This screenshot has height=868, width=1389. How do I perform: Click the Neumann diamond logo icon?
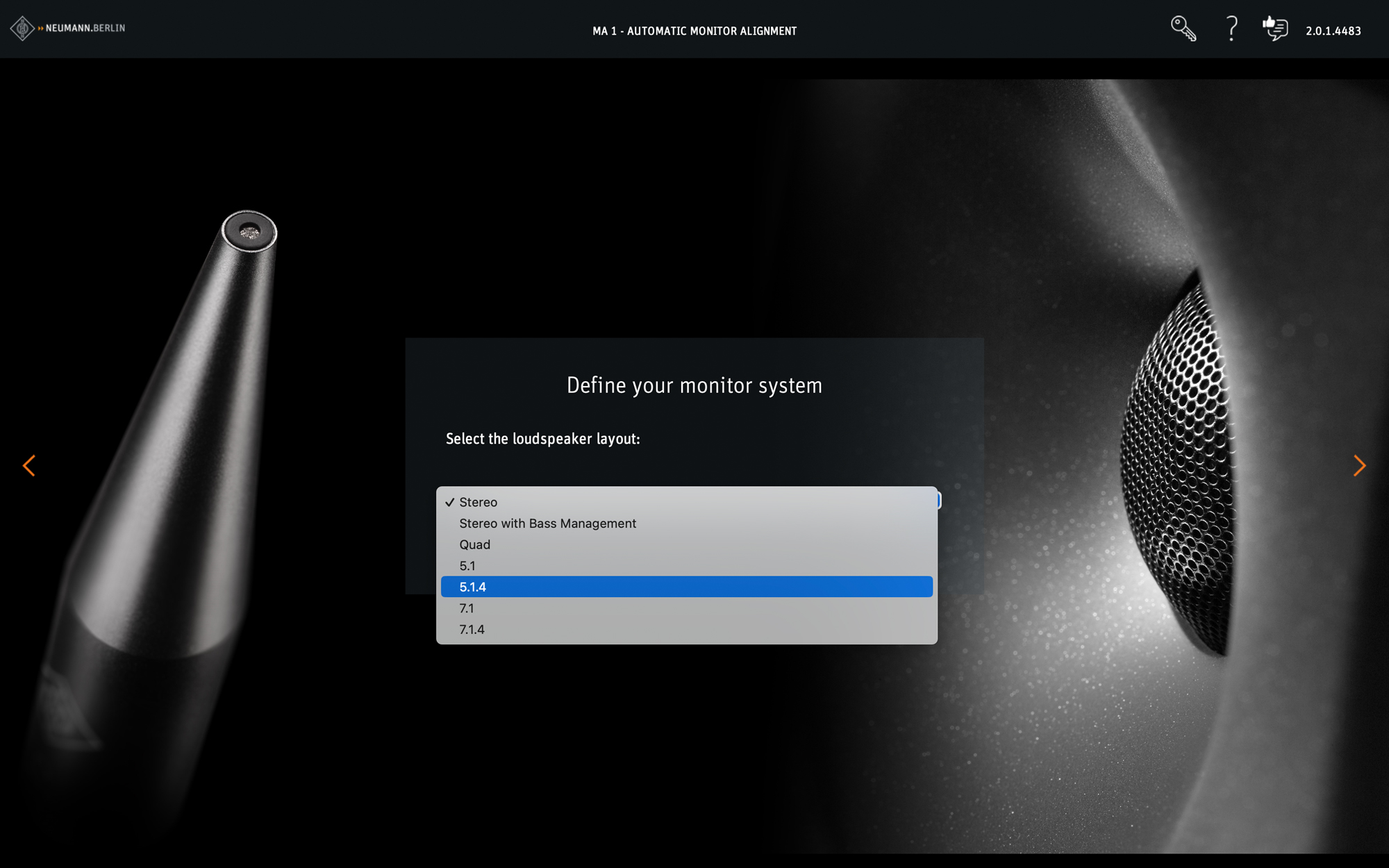click(x=22, y=28)
